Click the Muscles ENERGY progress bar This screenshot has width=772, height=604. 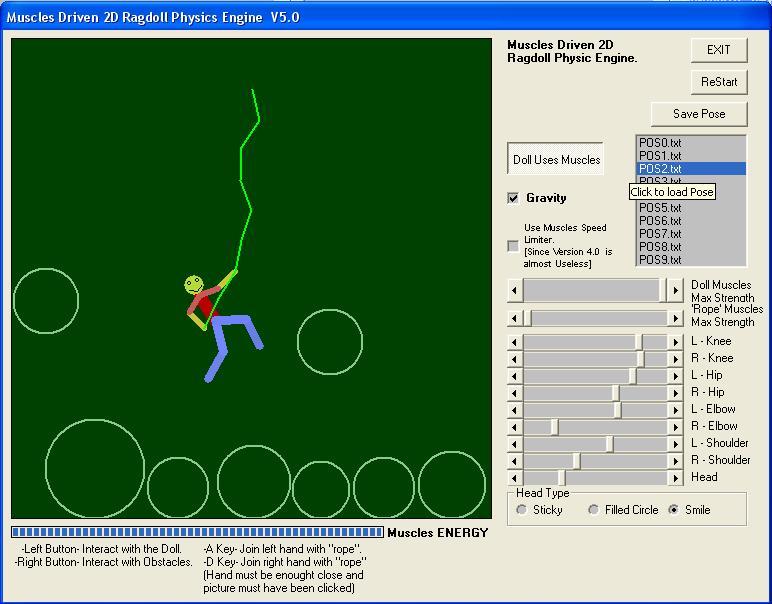(197, 532)
